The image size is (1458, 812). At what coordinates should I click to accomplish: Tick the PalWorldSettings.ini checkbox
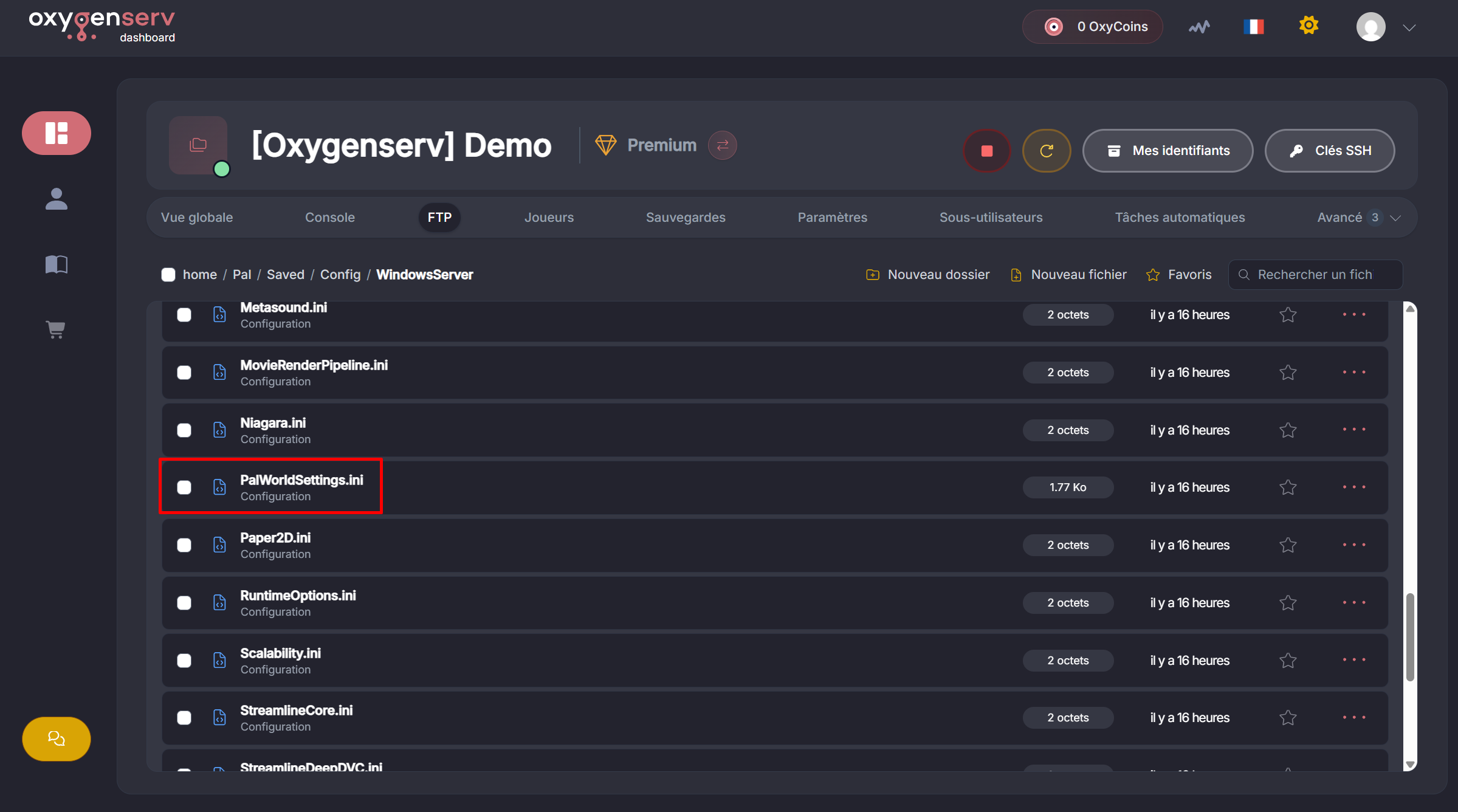click(x=184, y=487)
